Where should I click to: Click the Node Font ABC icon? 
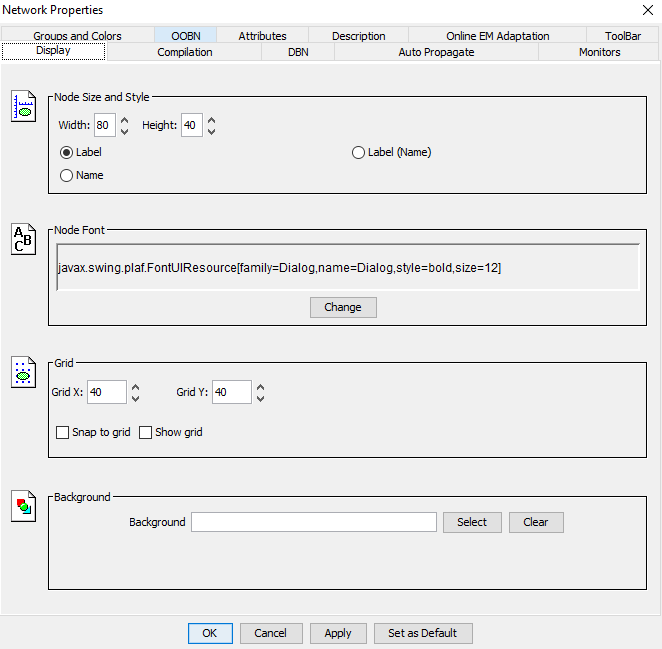coord(23,240)
